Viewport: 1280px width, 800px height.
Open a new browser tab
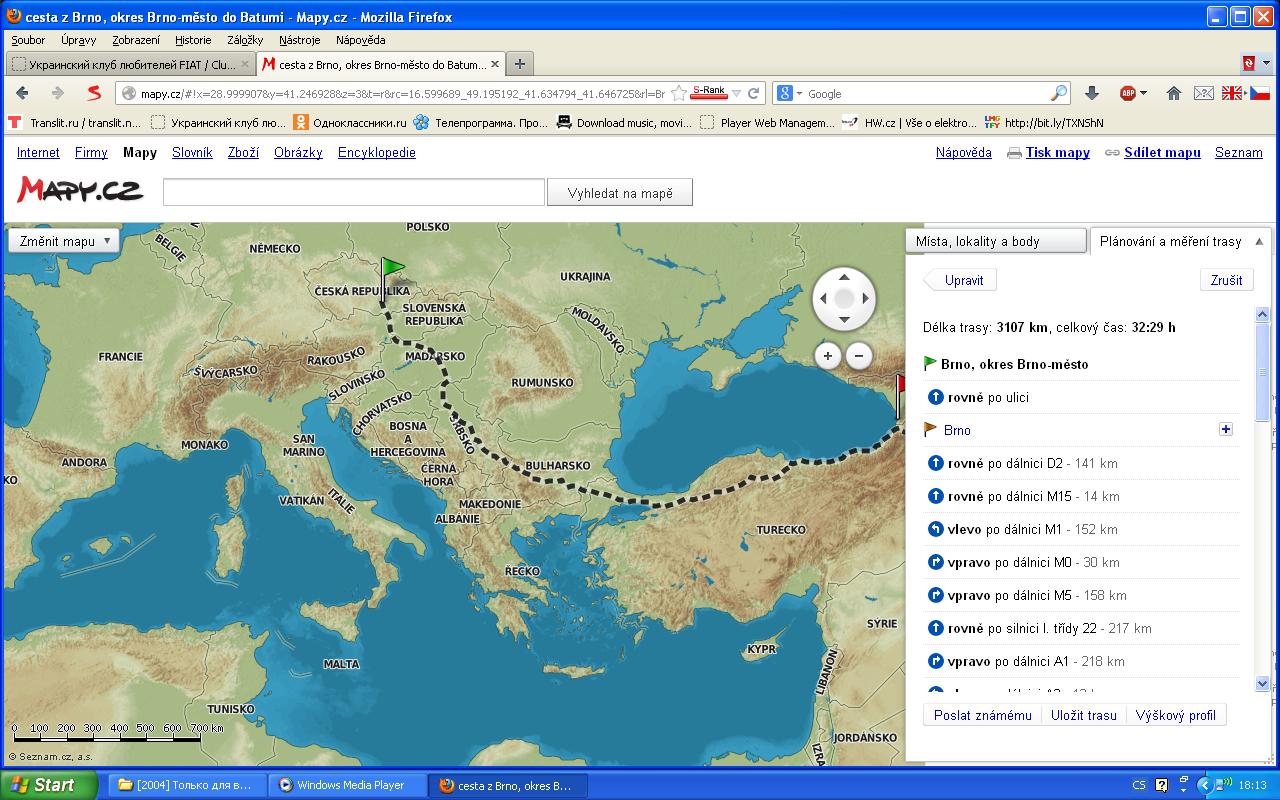tap(519, 64)
